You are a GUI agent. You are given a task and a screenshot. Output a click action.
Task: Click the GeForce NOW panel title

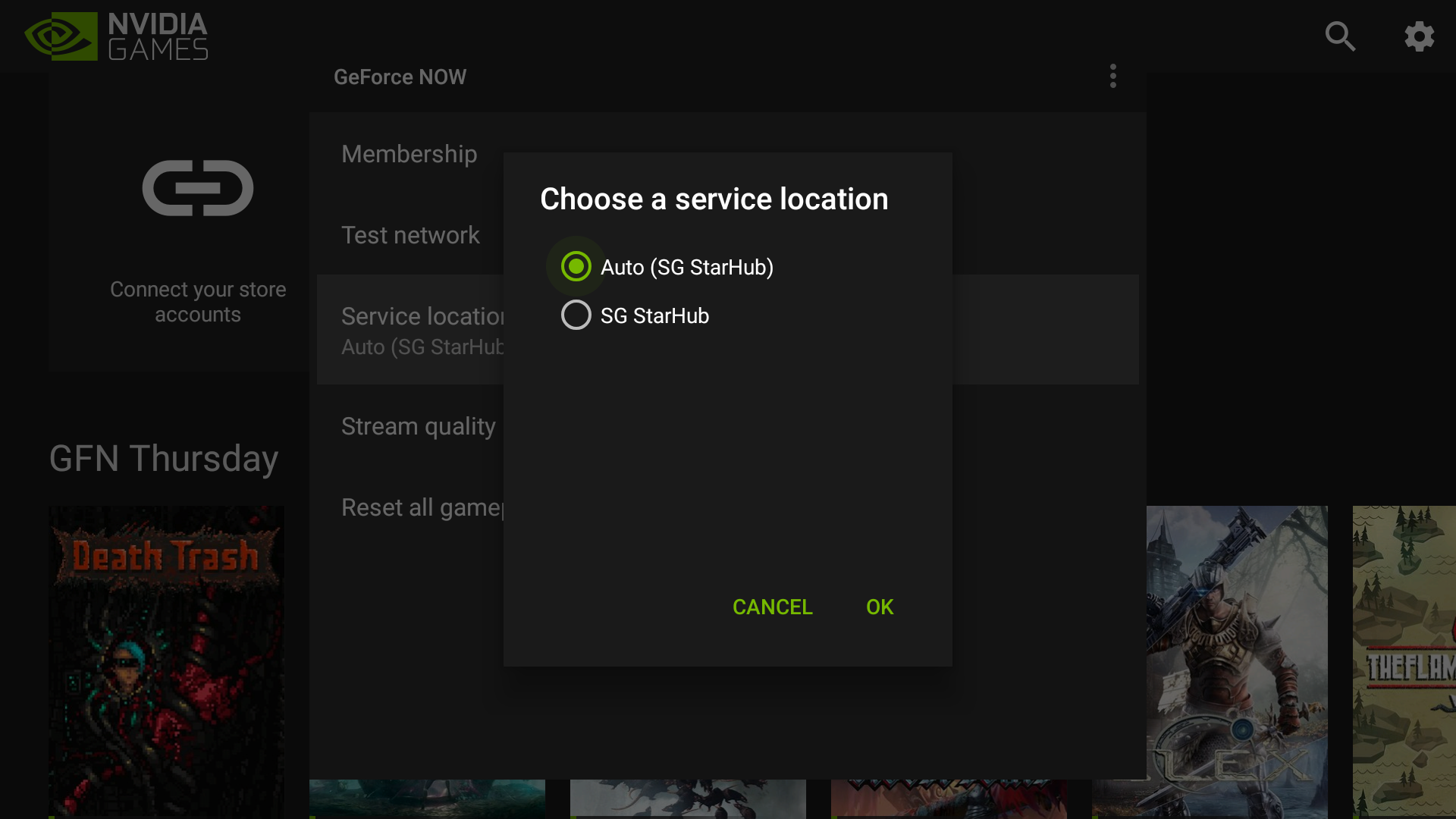click(x=400, y=77)
